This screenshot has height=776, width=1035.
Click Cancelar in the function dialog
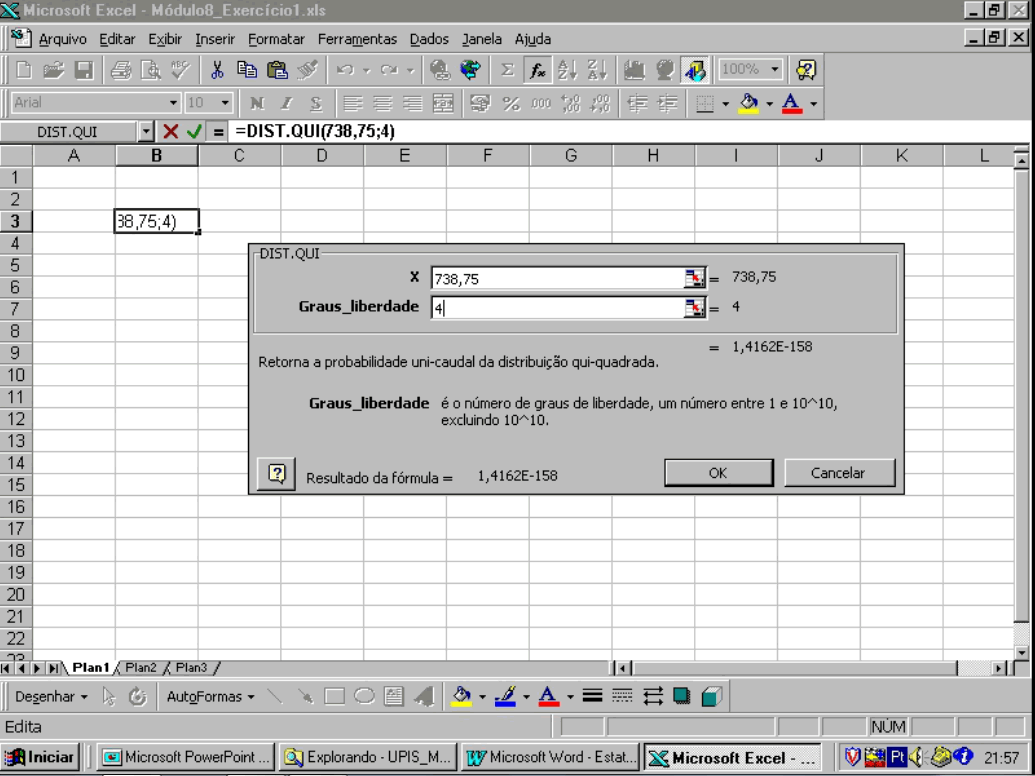tap(838, 473)
